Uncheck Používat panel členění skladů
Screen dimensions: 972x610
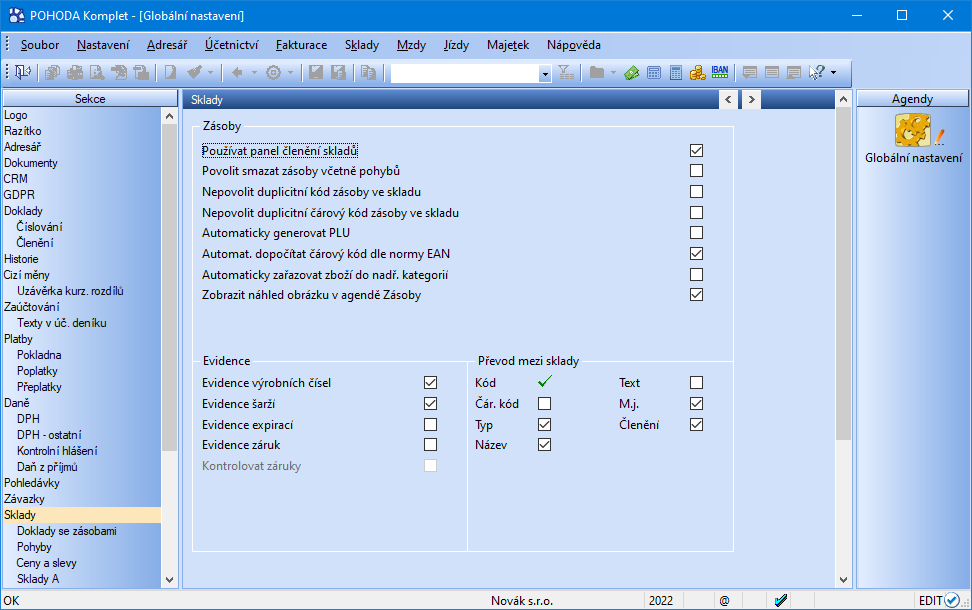[696, 151]
